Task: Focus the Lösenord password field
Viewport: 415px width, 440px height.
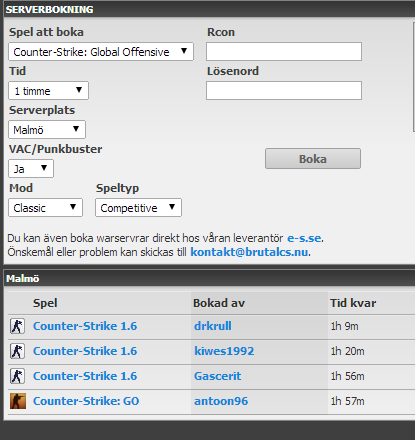Action: coord(284,91)
